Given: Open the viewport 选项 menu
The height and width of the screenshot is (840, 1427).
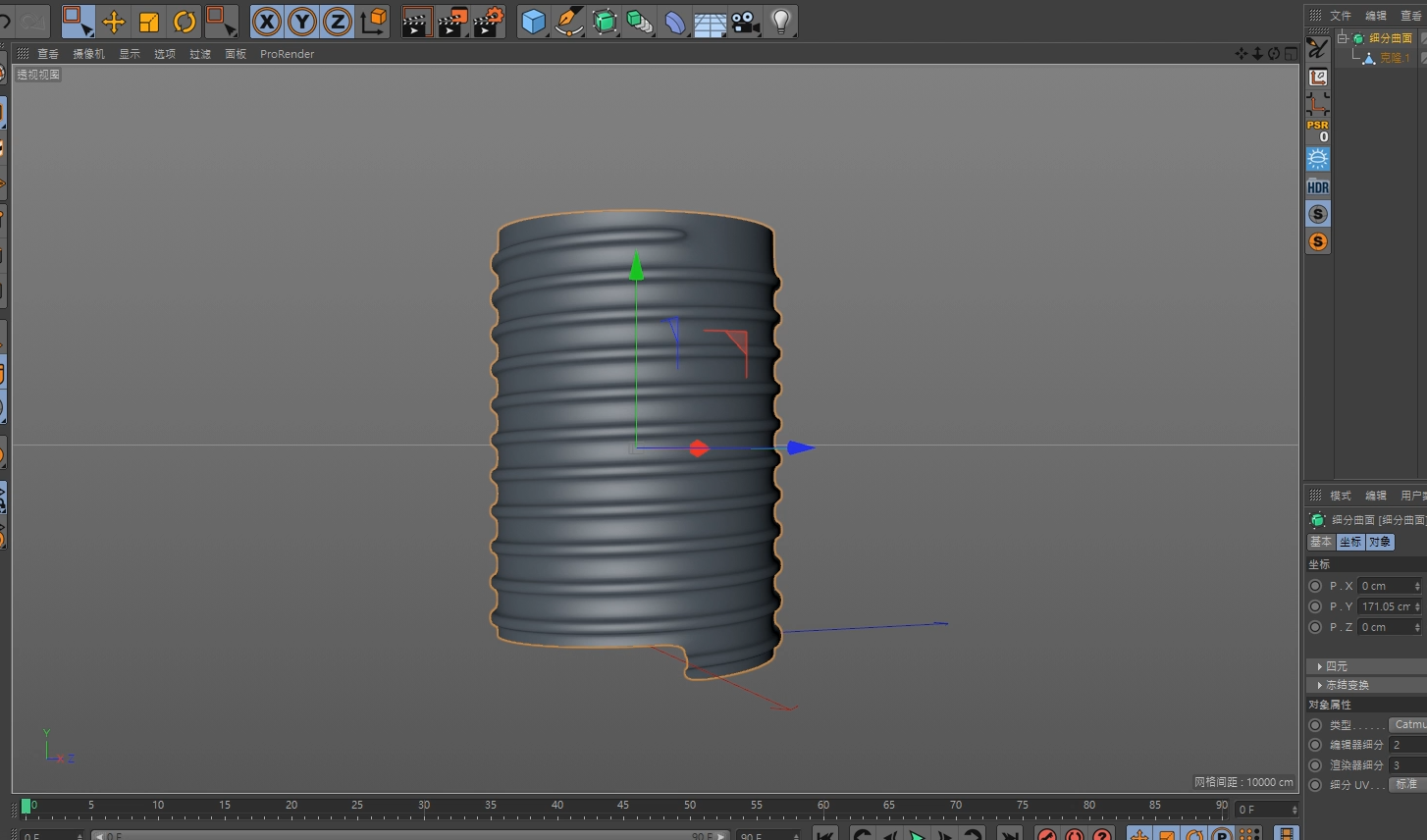Looking at the screenshot, I should tap(165, 54).
